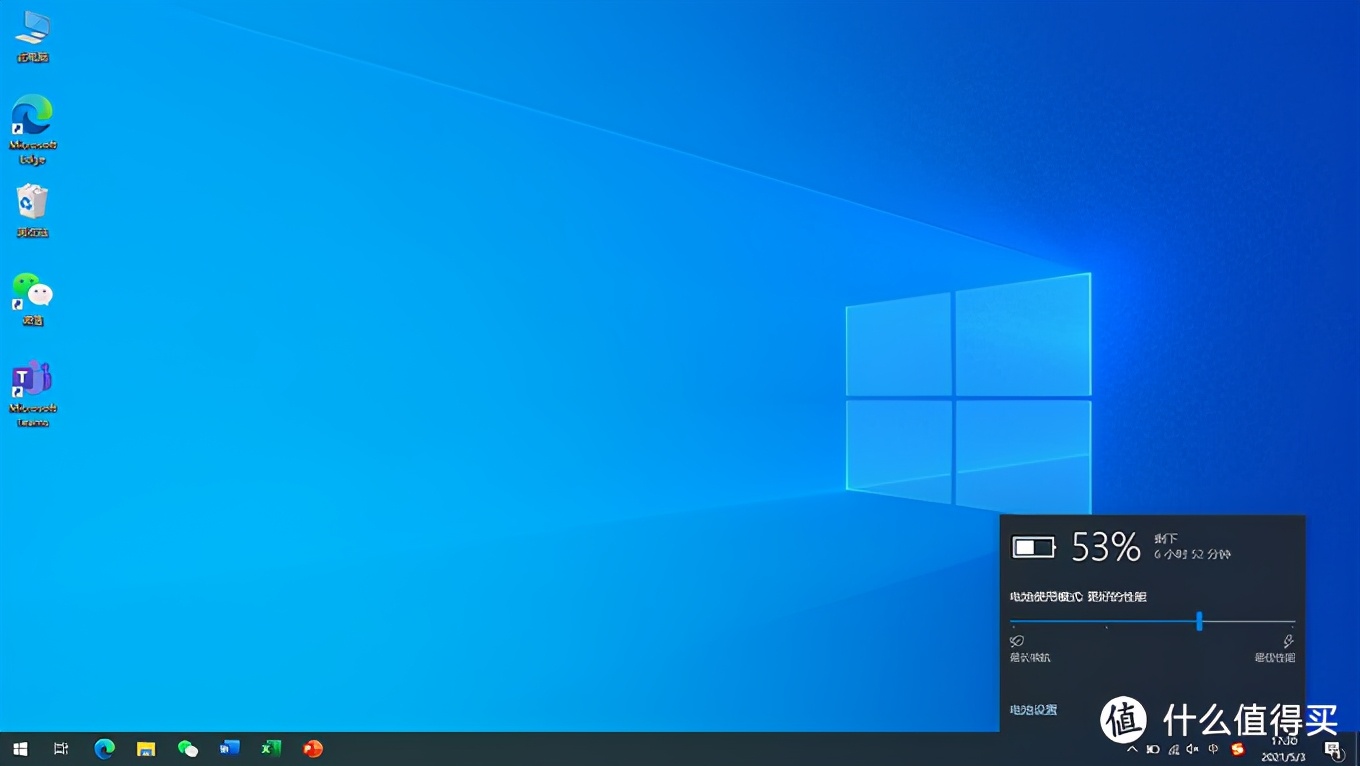Screen dimensions: 1360x766
Task: Click the battery power mode slider handle
Action: click(1199, 622)
